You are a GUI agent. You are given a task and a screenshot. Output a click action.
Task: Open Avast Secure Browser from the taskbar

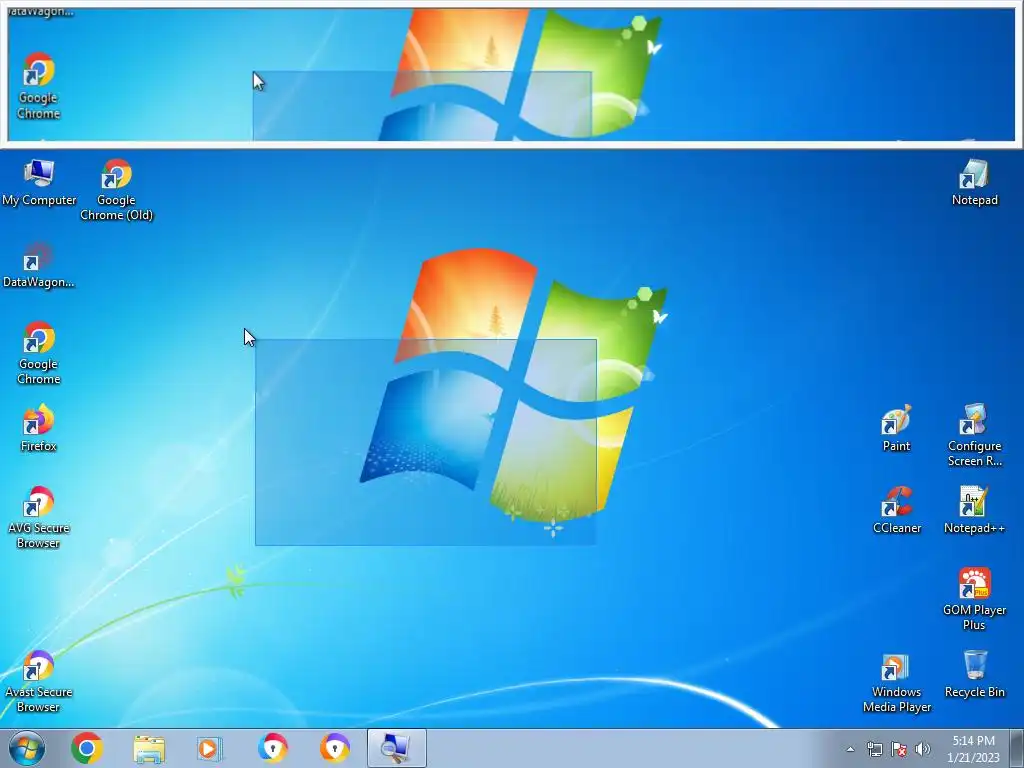tap(334, 748)
